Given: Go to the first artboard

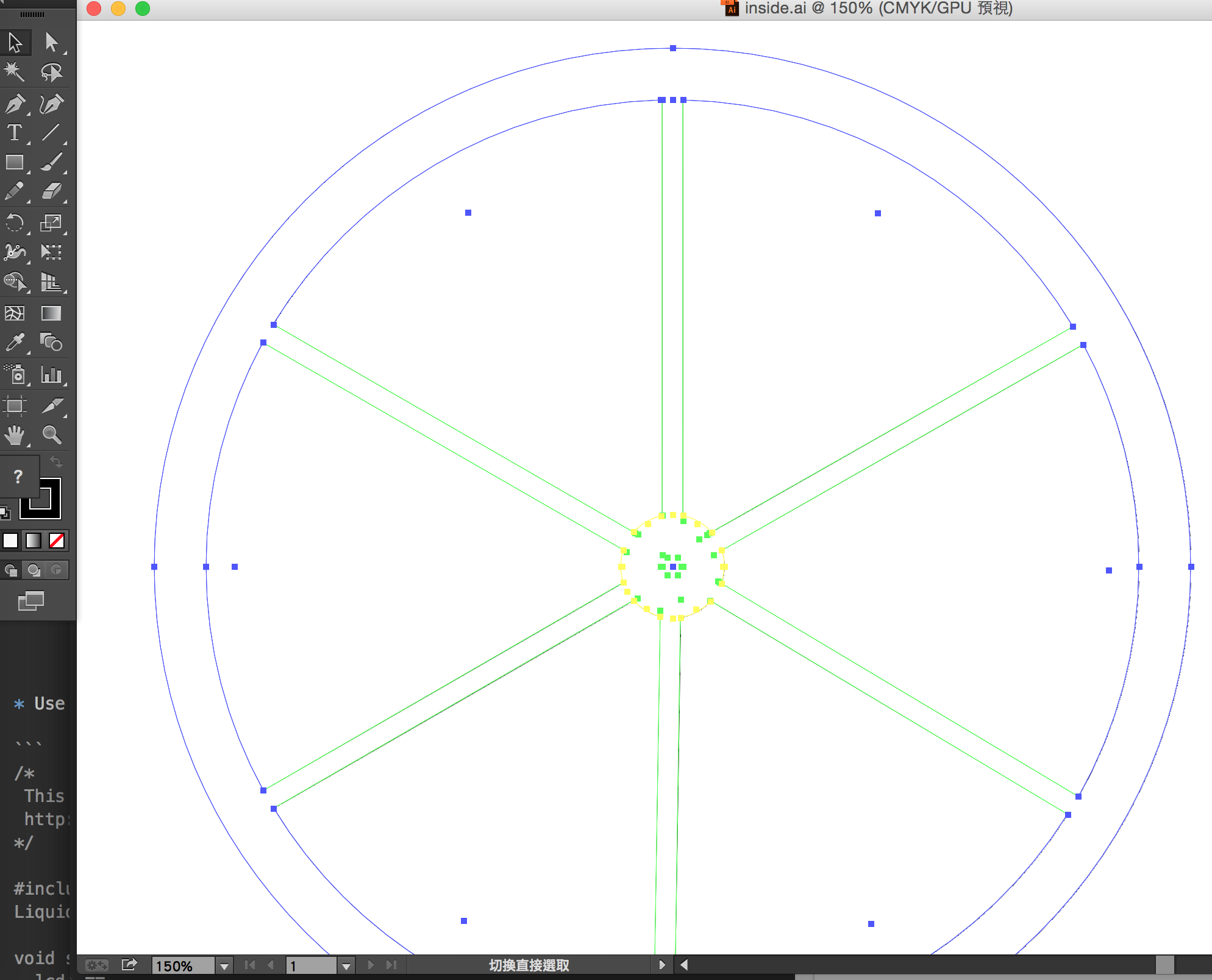Looking at the screenshot, I should 249,965.
